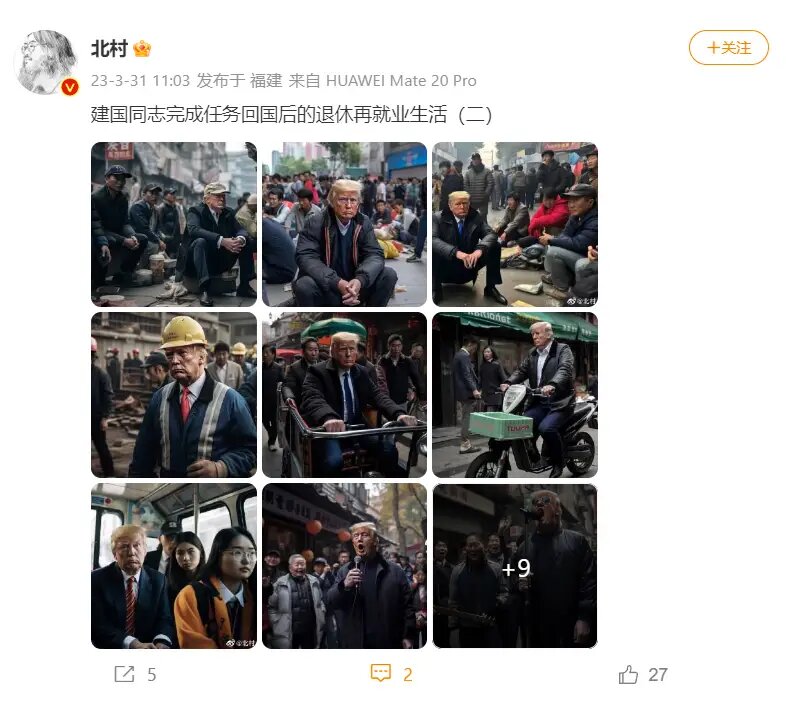Open the comments speech bubble icon

pos(380,673)
